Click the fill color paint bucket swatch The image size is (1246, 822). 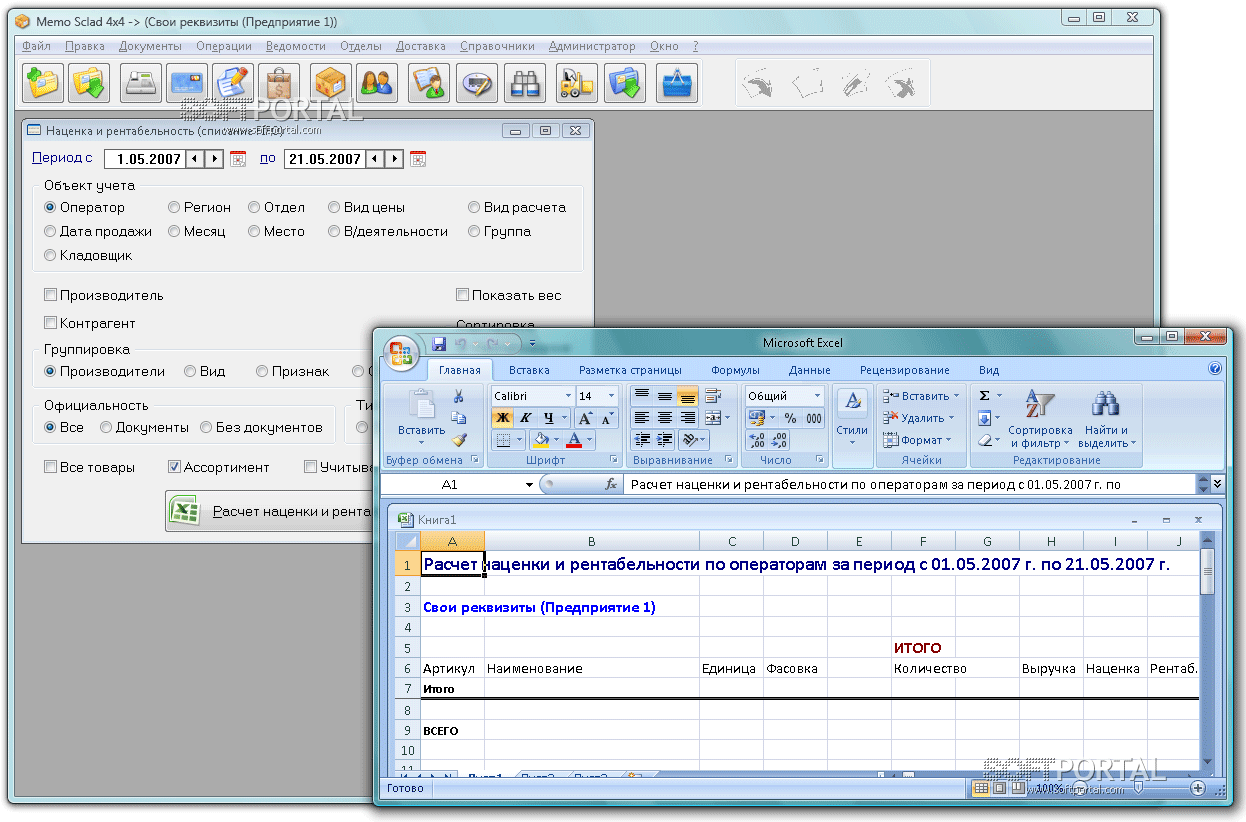coord(540,440)
